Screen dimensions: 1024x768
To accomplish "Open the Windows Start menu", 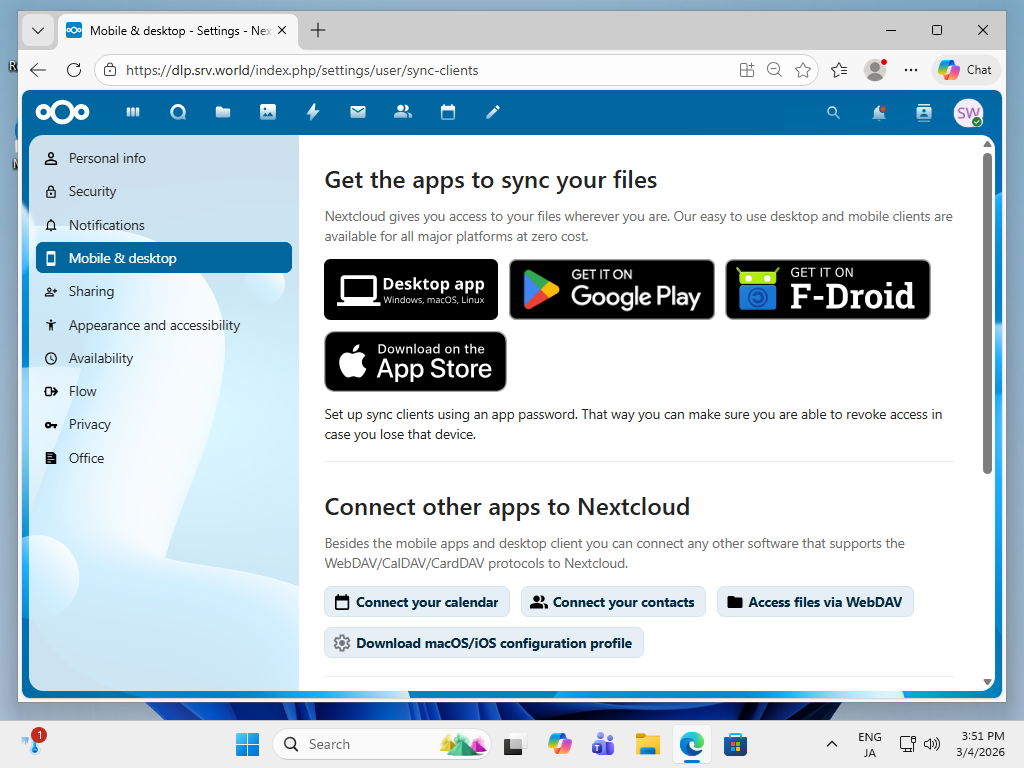I will tap(247, 744).
